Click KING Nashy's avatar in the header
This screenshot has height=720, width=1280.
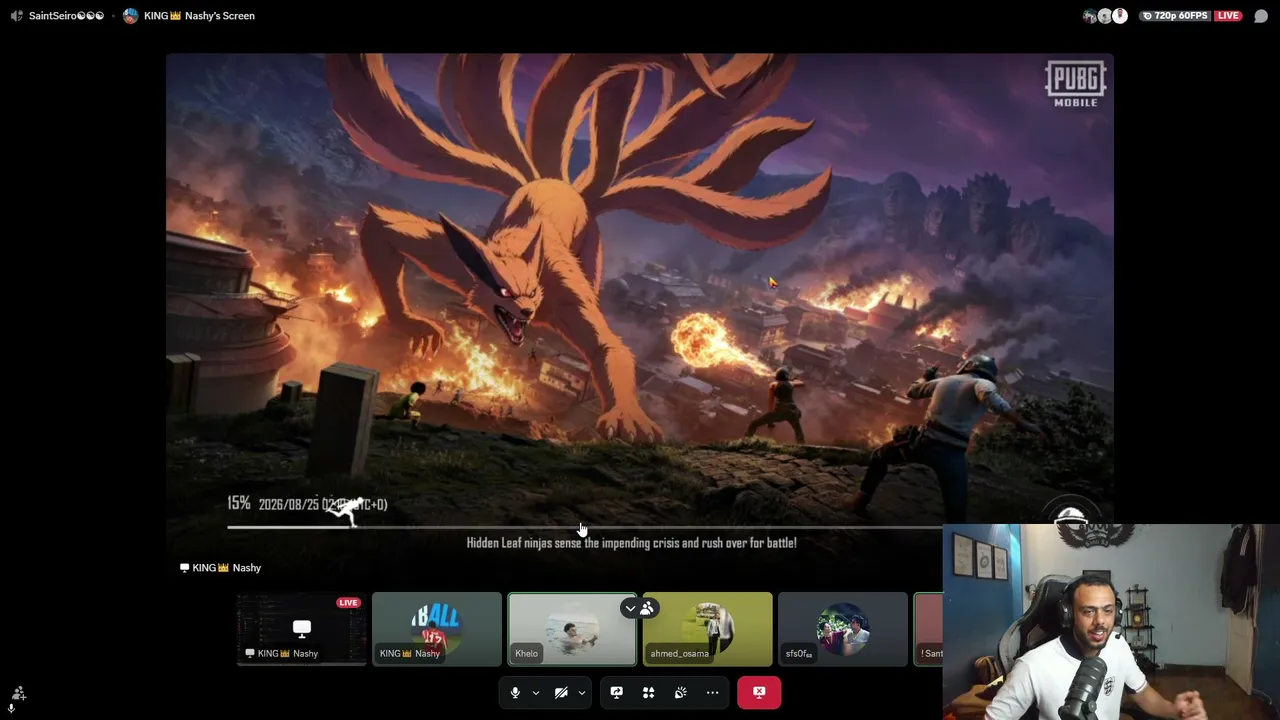coord(130,16)
